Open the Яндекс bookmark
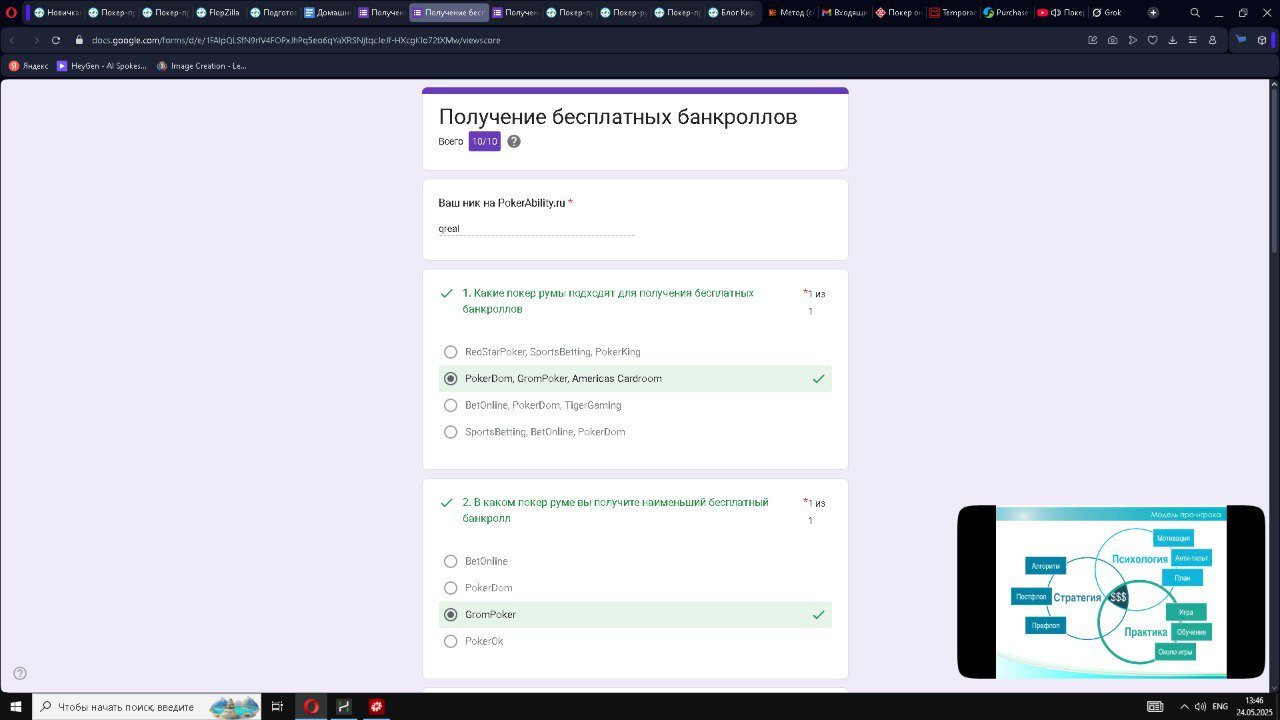This screenshot has width=1280, height=720. [x=29, y=66]
